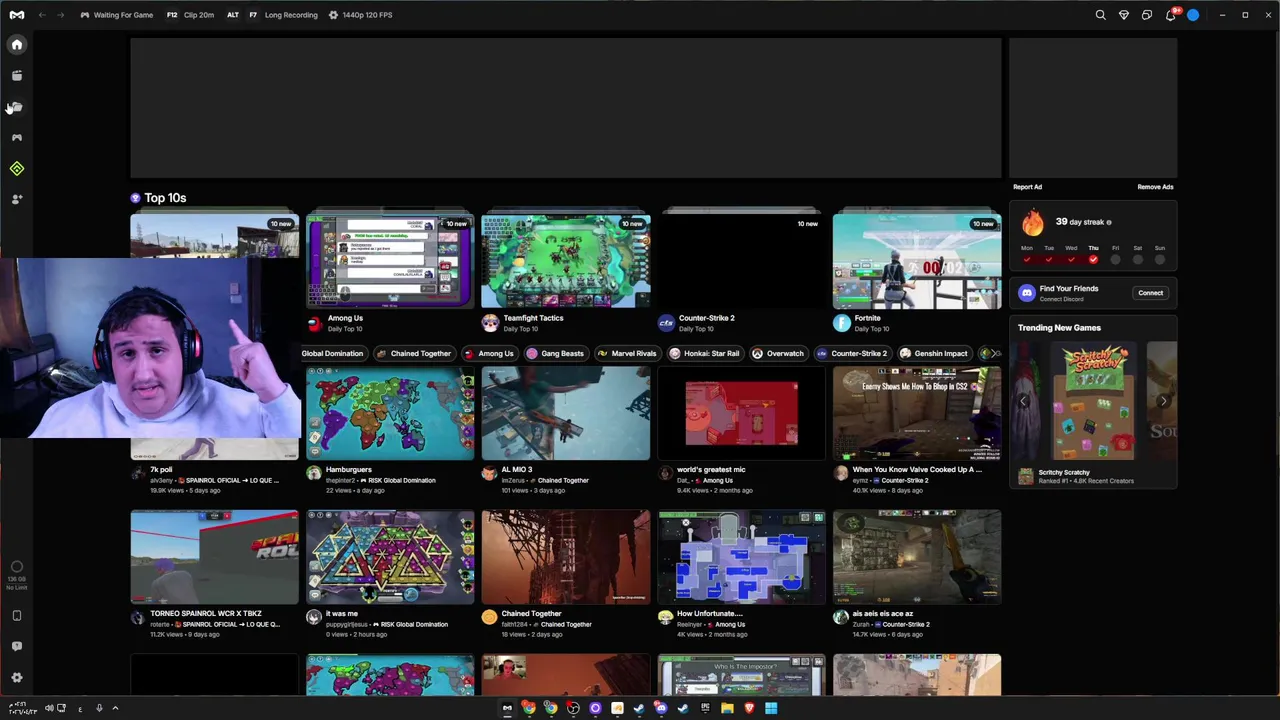
Task: Click the F12 Clip 20m hotkey
Action: tap(190, 15)
